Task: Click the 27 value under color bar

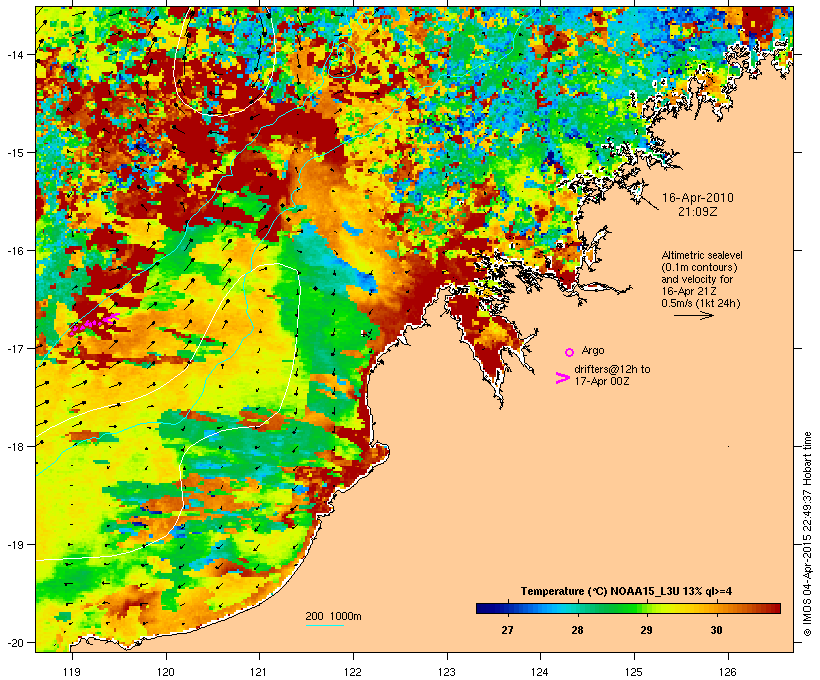Action: (x=507, y=630)
